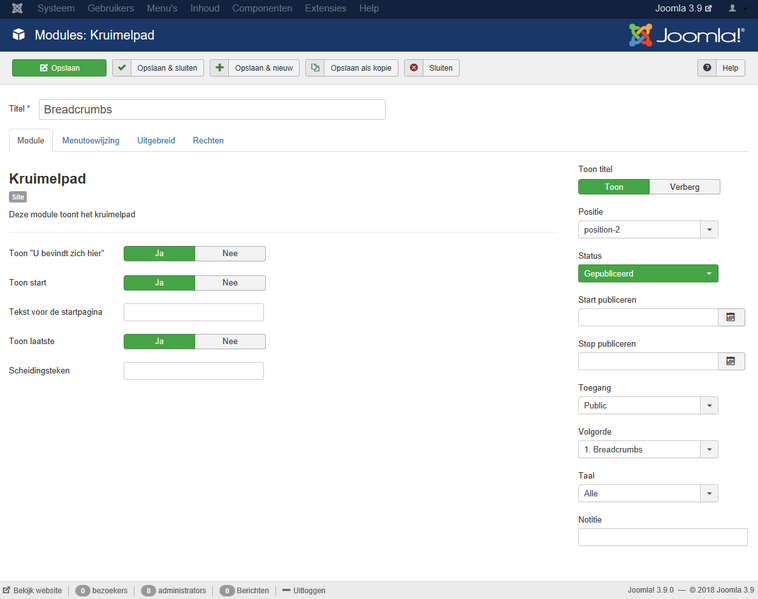This screenshot has height=599, width=758.
Task: Select Nee for Toon start
Action: click(x=230, y=283)
